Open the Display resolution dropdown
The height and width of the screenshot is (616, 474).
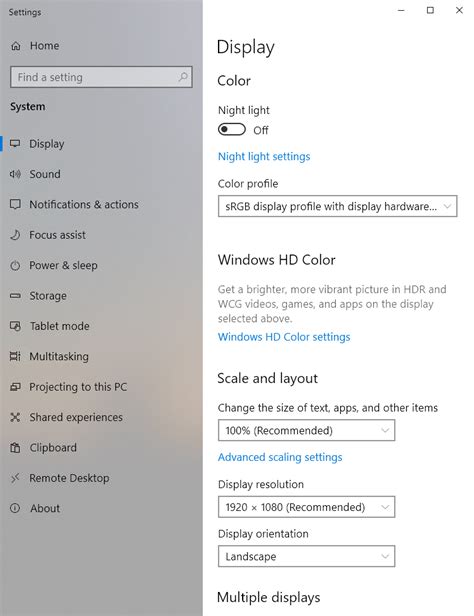[x=306, y=507]
